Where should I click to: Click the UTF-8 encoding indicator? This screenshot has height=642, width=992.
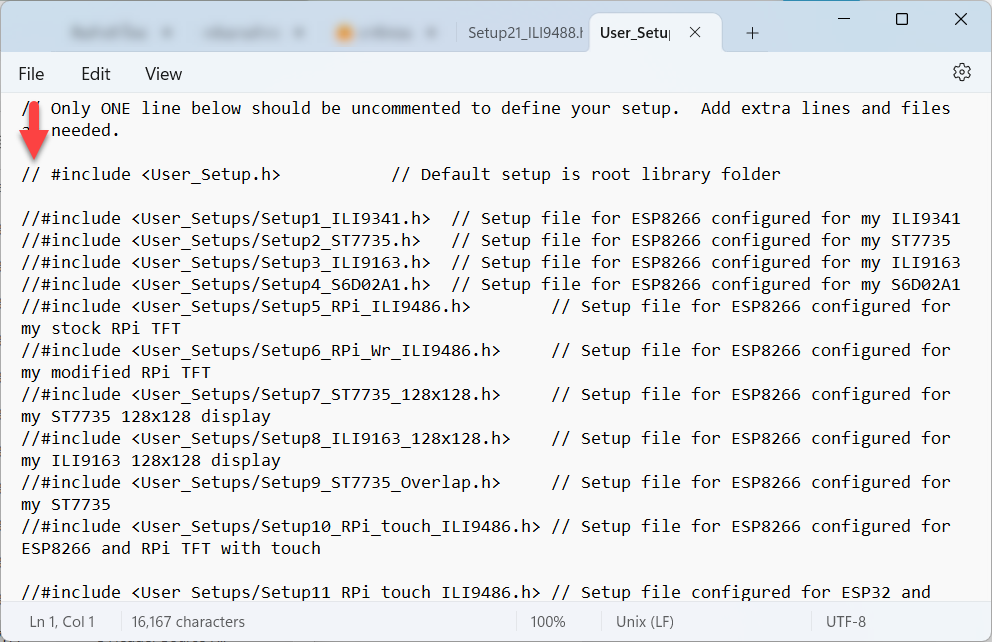(x=846, y=622)
